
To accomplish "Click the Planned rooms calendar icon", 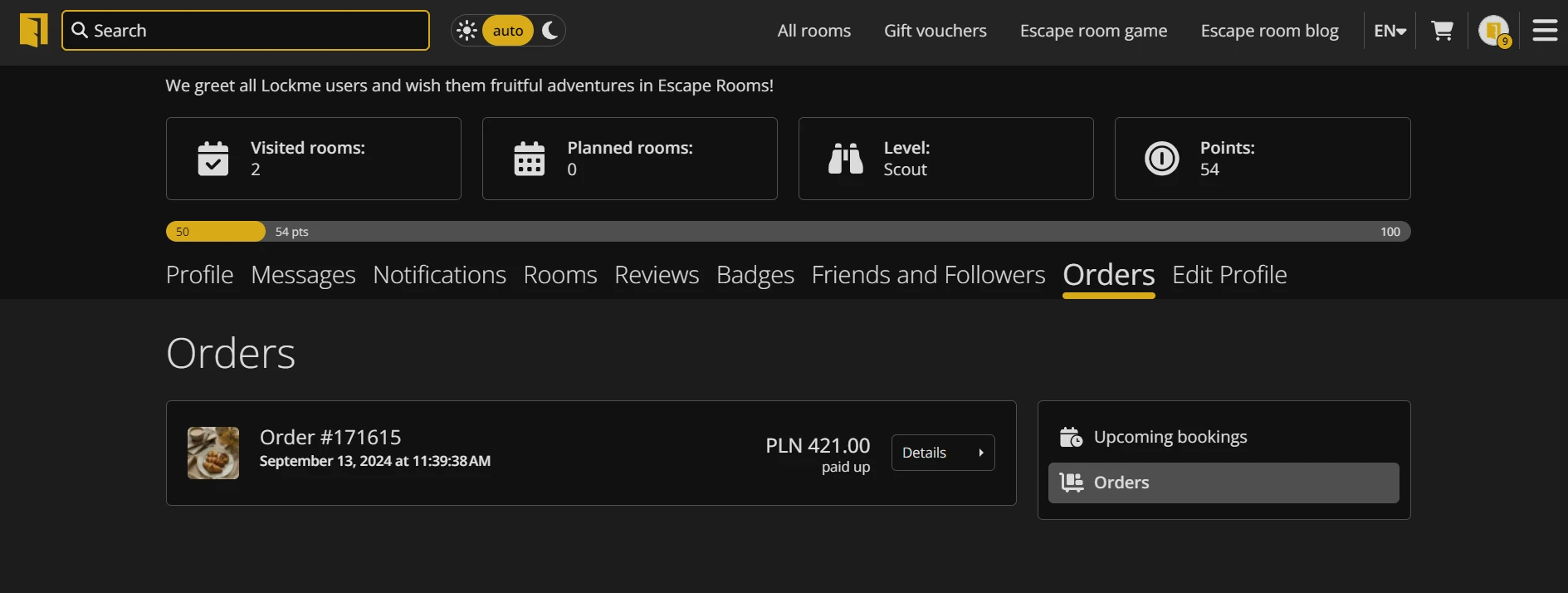I will point(530,159).
